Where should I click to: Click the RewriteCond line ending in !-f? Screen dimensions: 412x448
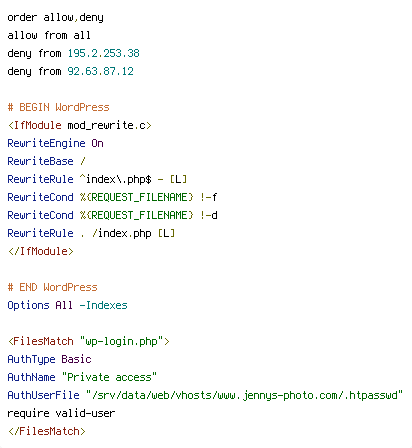tap(112, 197)
